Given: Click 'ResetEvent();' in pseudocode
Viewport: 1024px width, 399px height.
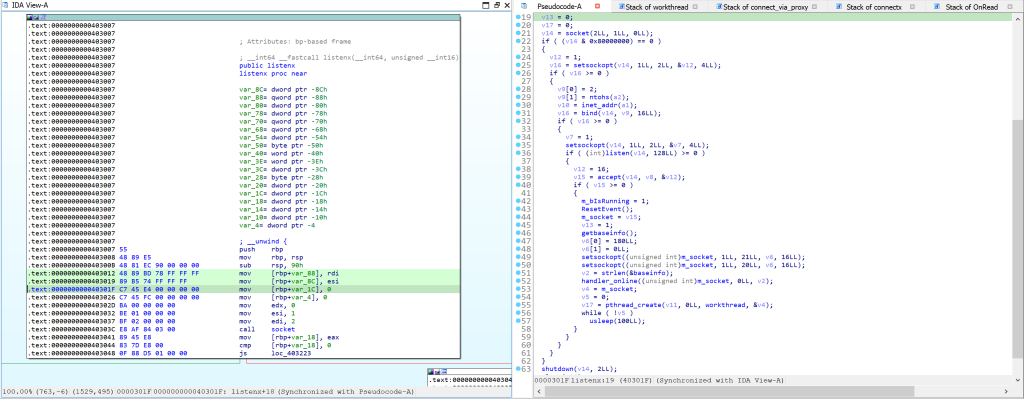Looking at the screenshot, I should click(607, 209).
